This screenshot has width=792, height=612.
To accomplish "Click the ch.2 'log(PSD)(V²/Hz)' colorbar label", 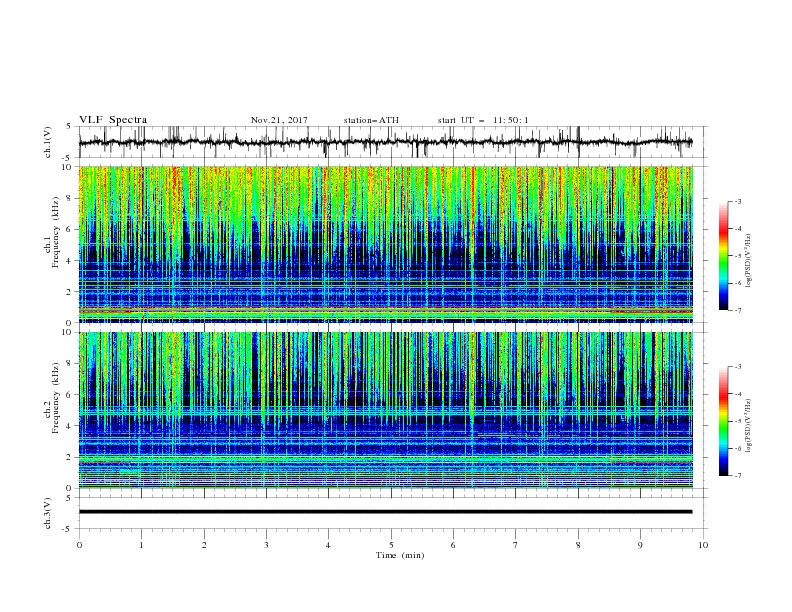I will 749,426.
